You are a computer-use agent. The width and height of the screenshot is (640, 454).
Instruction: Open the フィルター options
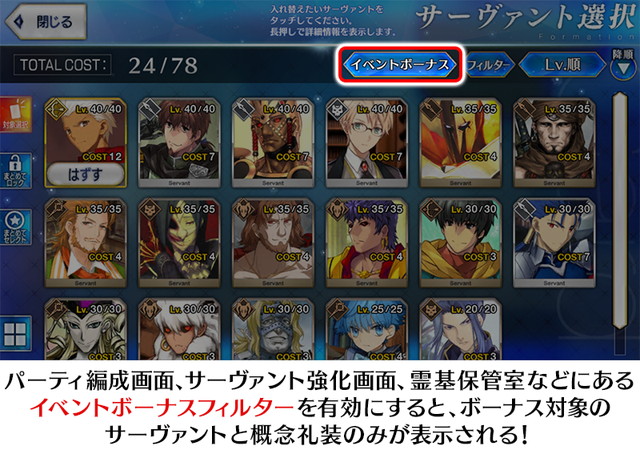point(488,65)
